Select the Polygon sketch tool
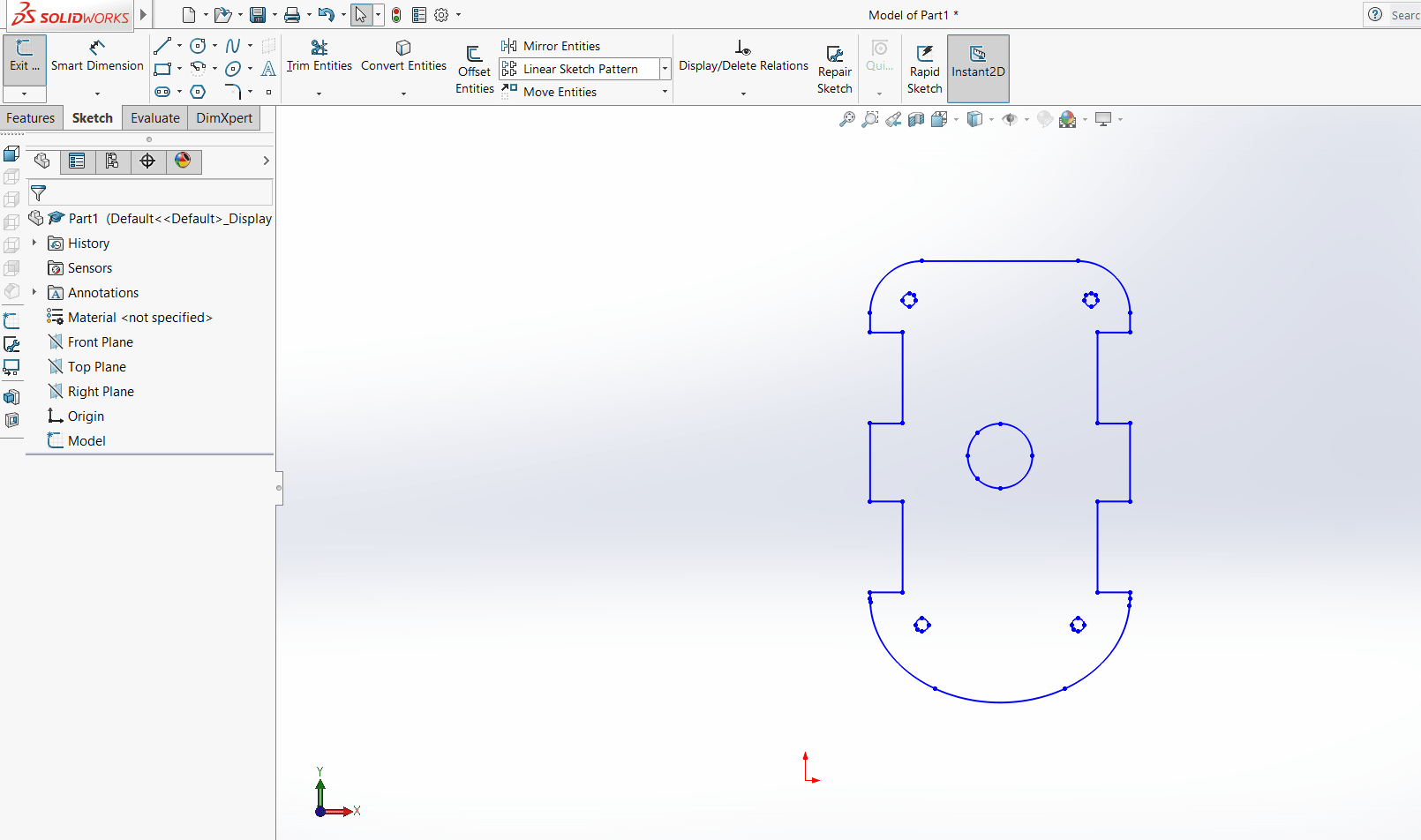1421x840 pixels. [x=199, y=92]
